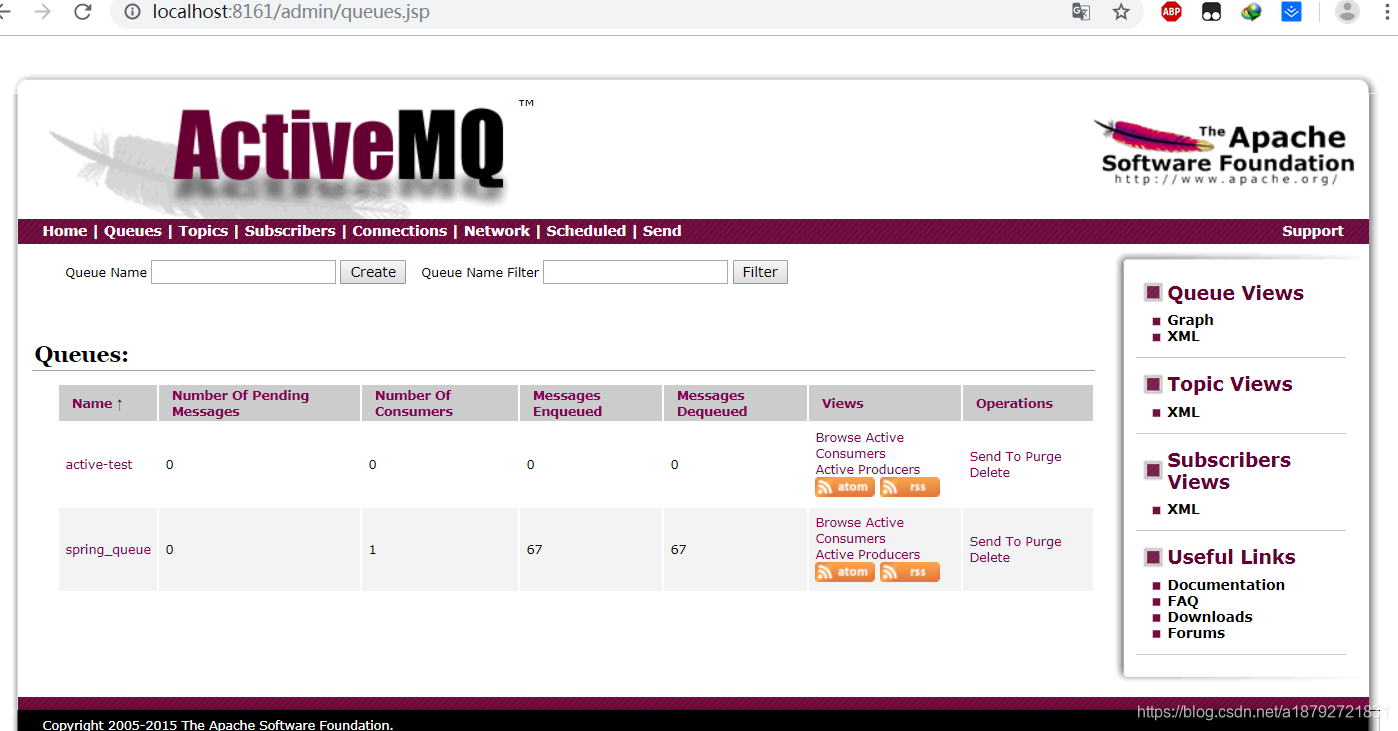Select Network in the navigation bar
Image resolution: width=1398 pixels, height=731 pixels.
click(497, 231)
